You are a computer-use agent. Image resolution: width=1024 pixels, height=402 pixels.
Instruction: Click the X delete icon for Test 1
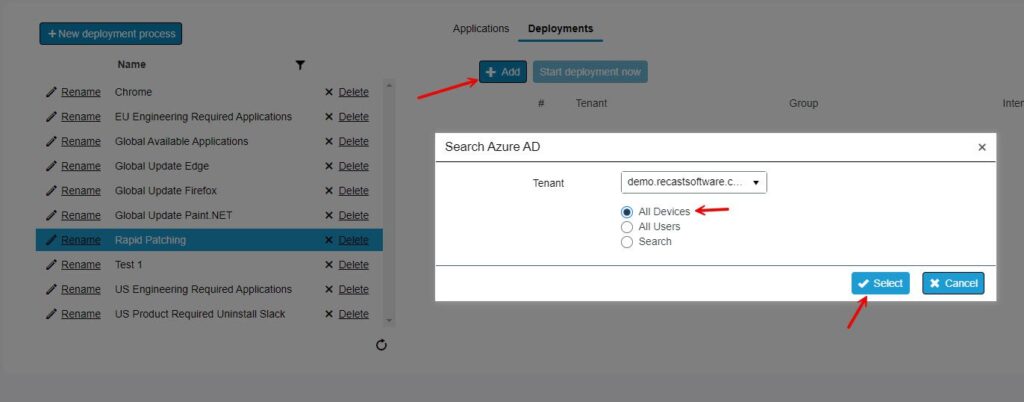coord(329,265)
